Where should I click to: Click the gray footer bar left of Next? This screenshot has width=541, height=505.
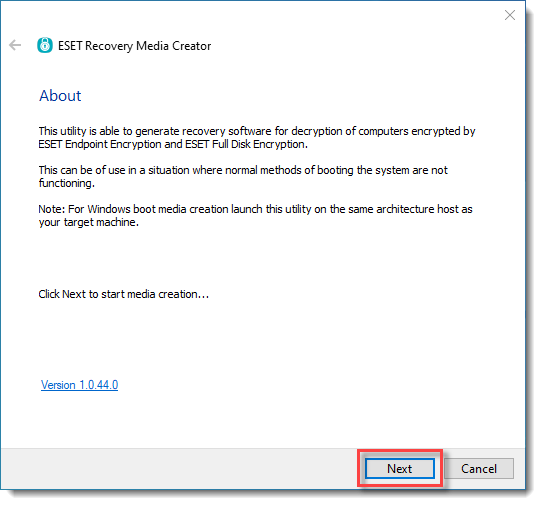tap(179, 468)
